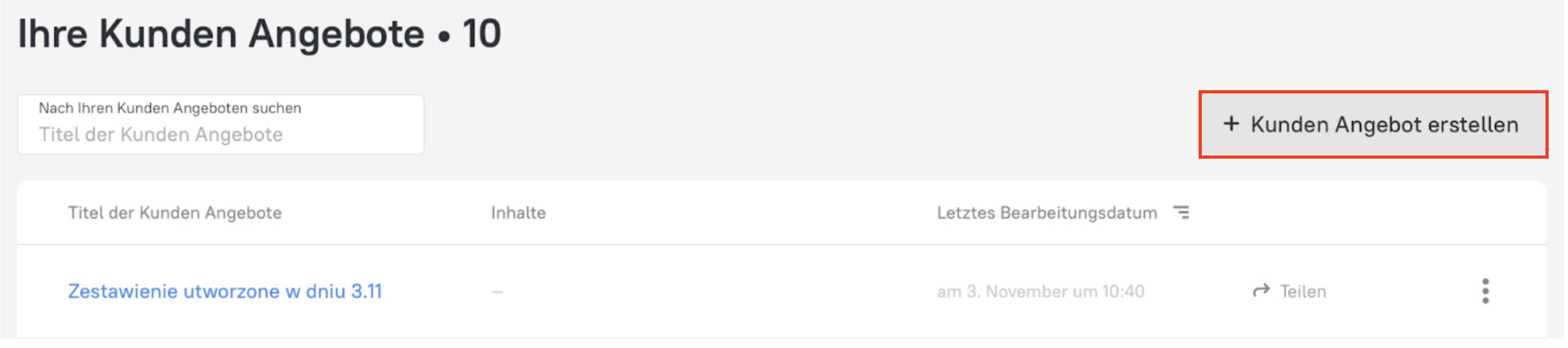Click the share arrow icon next to Teilen
Viewport: 1568px width, 348px height.
[1261, 291]
